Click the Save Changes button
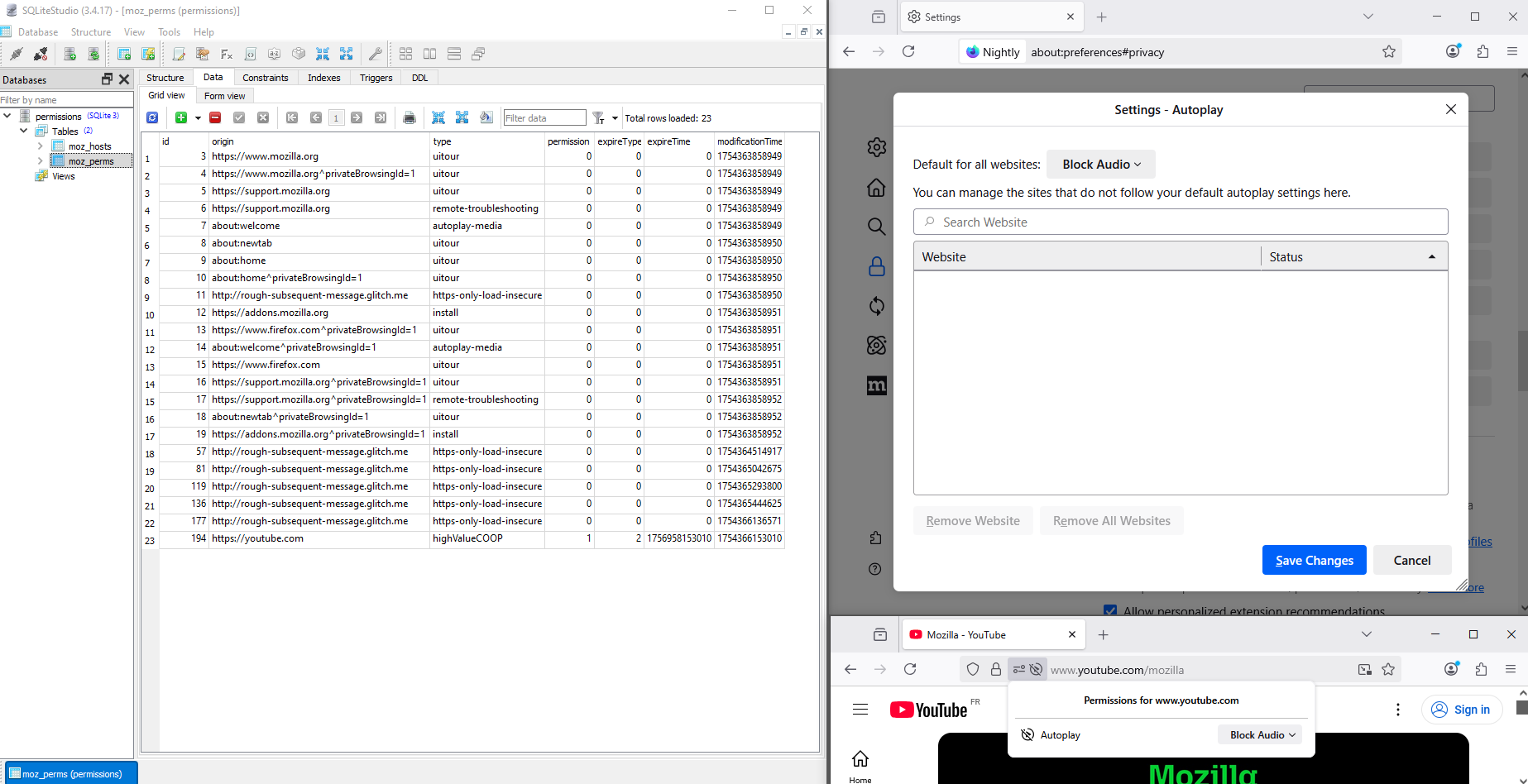This screenshot has width=1528, height=784. 1313,561
